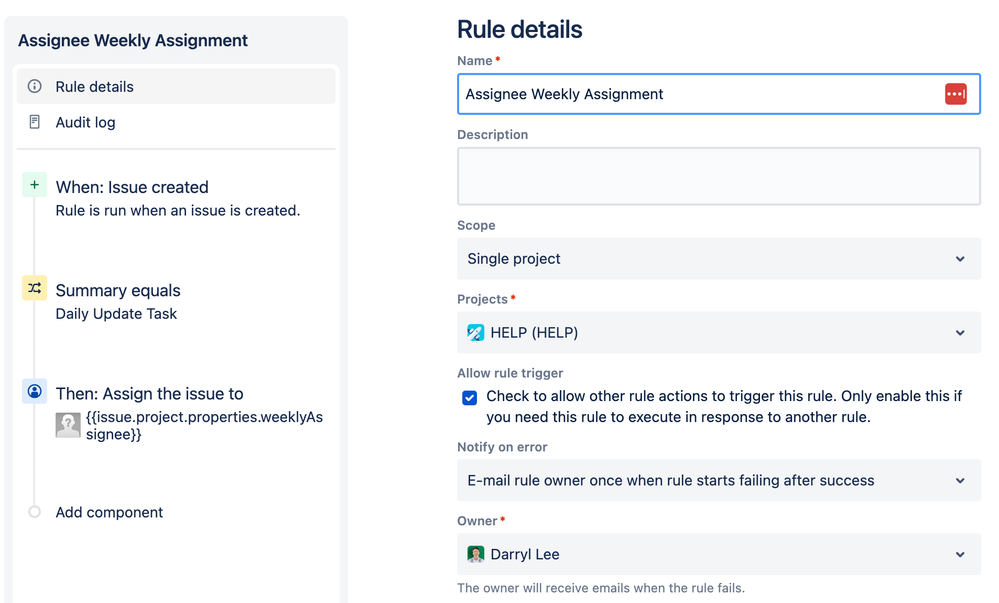Click the grey unknown-user avatar placeholder

coord(68,426)
